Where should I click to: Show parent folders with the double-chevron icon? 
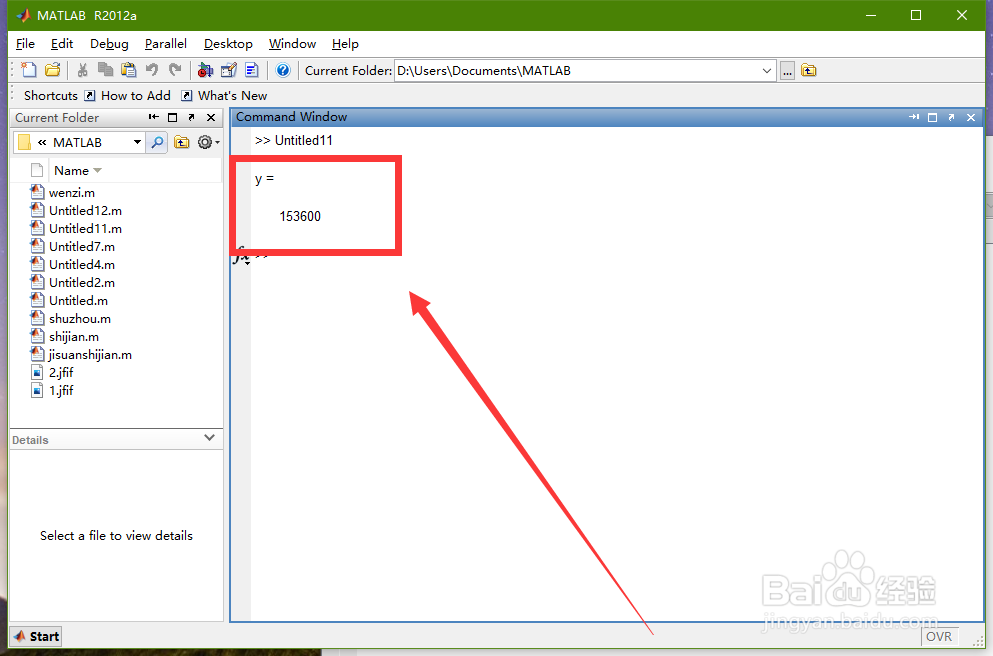point(42,142)
